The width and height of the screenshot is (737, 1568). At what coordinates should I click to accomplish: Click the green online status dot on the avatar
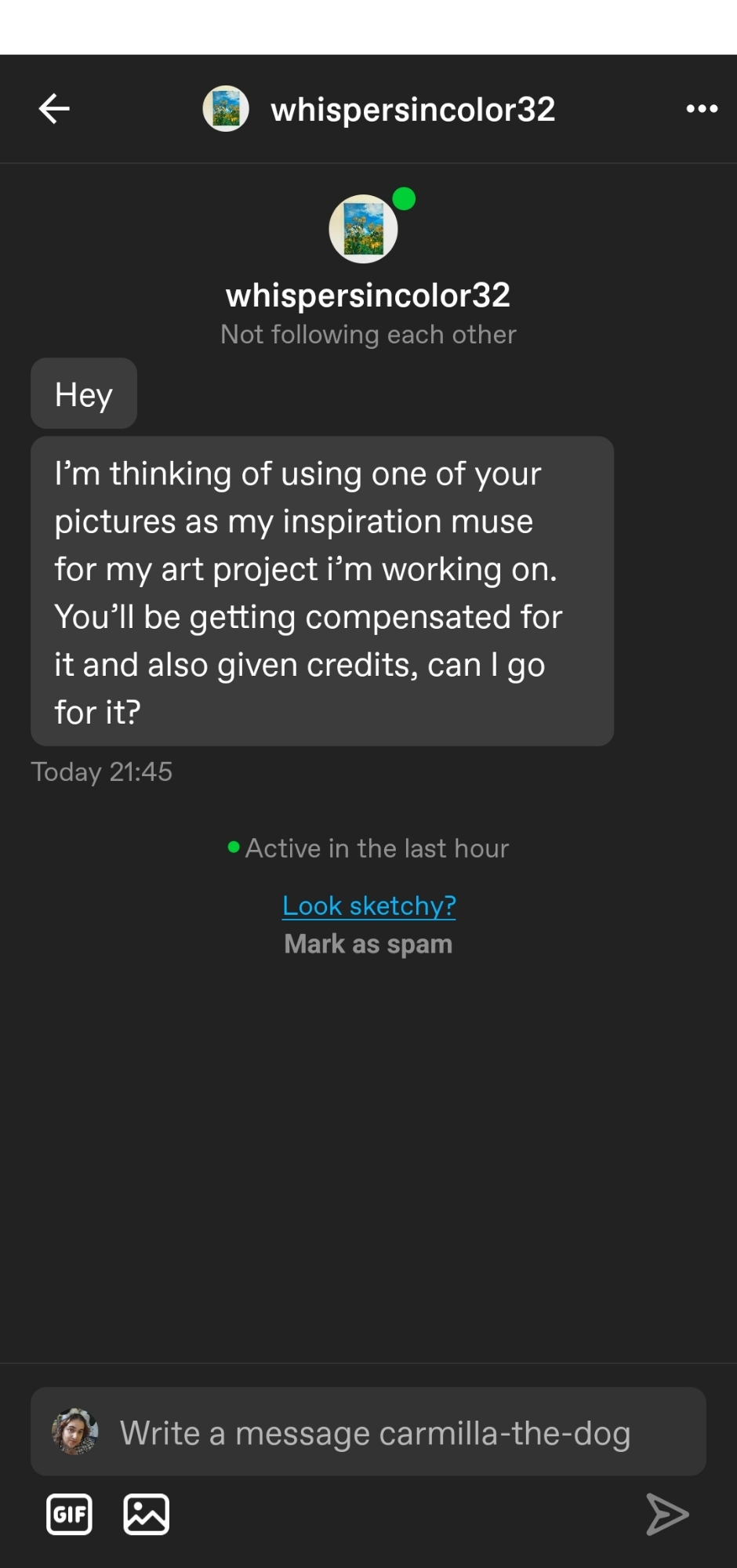[x=404, y=199]
